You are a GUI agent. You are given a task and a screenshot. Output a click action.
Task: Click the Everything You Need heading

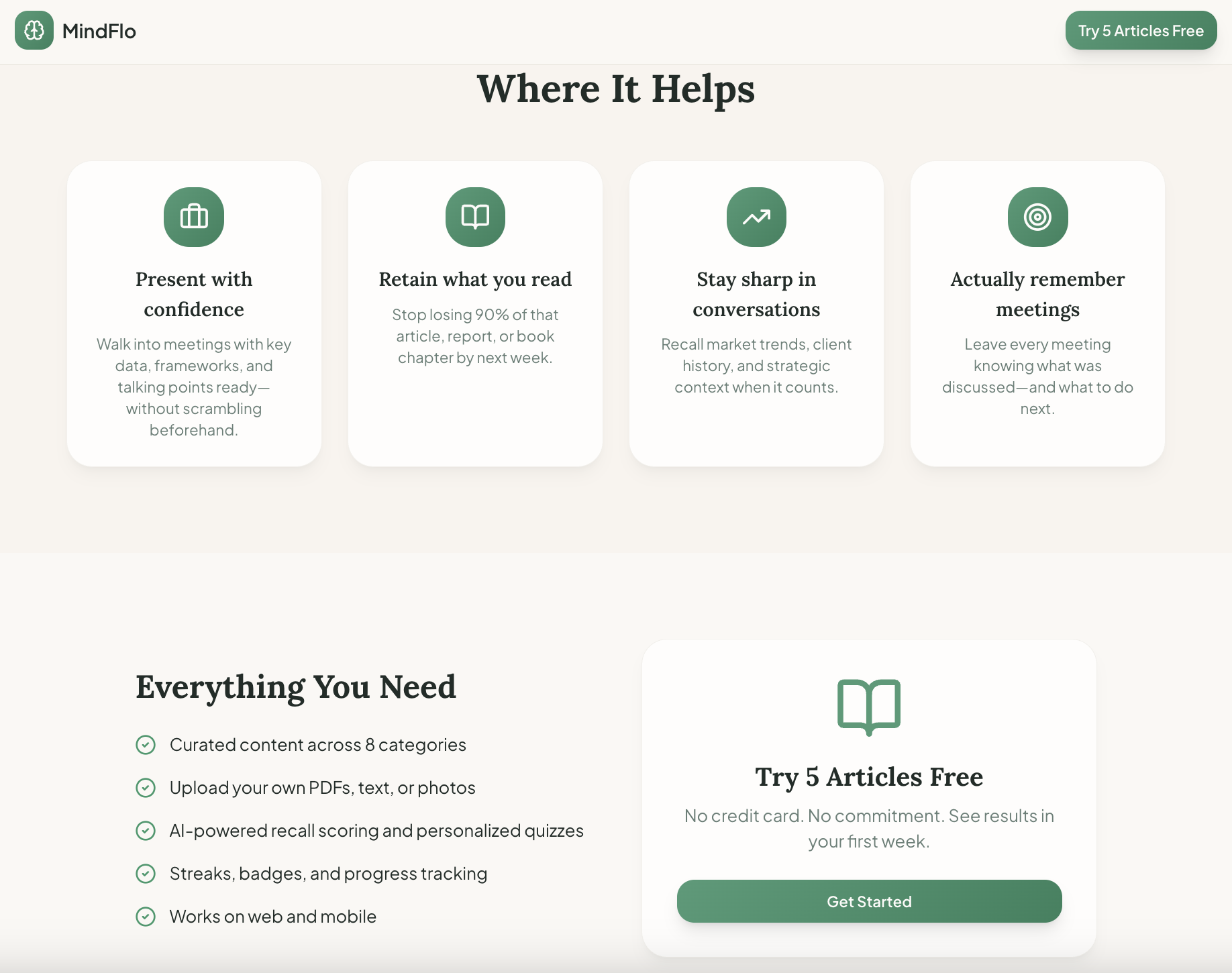[x=296, y=687]
